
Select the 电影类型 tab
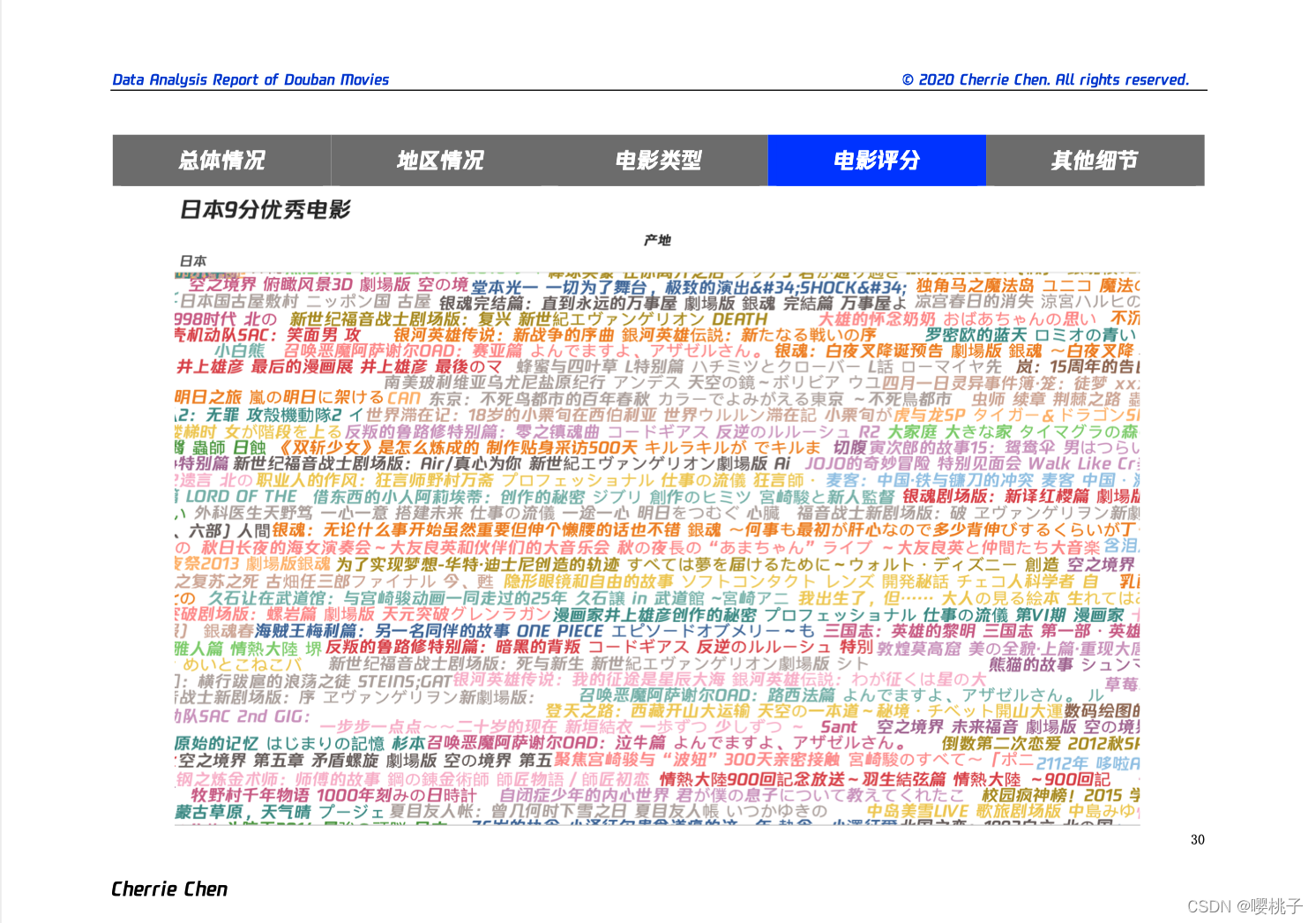658,161
